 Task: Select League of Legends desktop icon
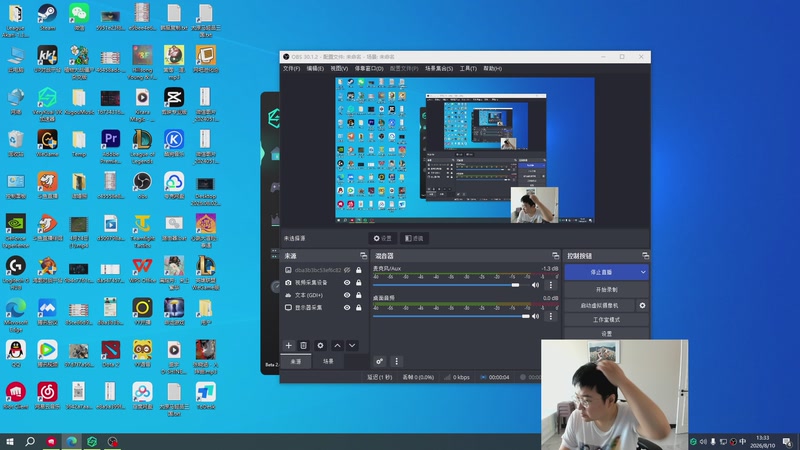142,147
